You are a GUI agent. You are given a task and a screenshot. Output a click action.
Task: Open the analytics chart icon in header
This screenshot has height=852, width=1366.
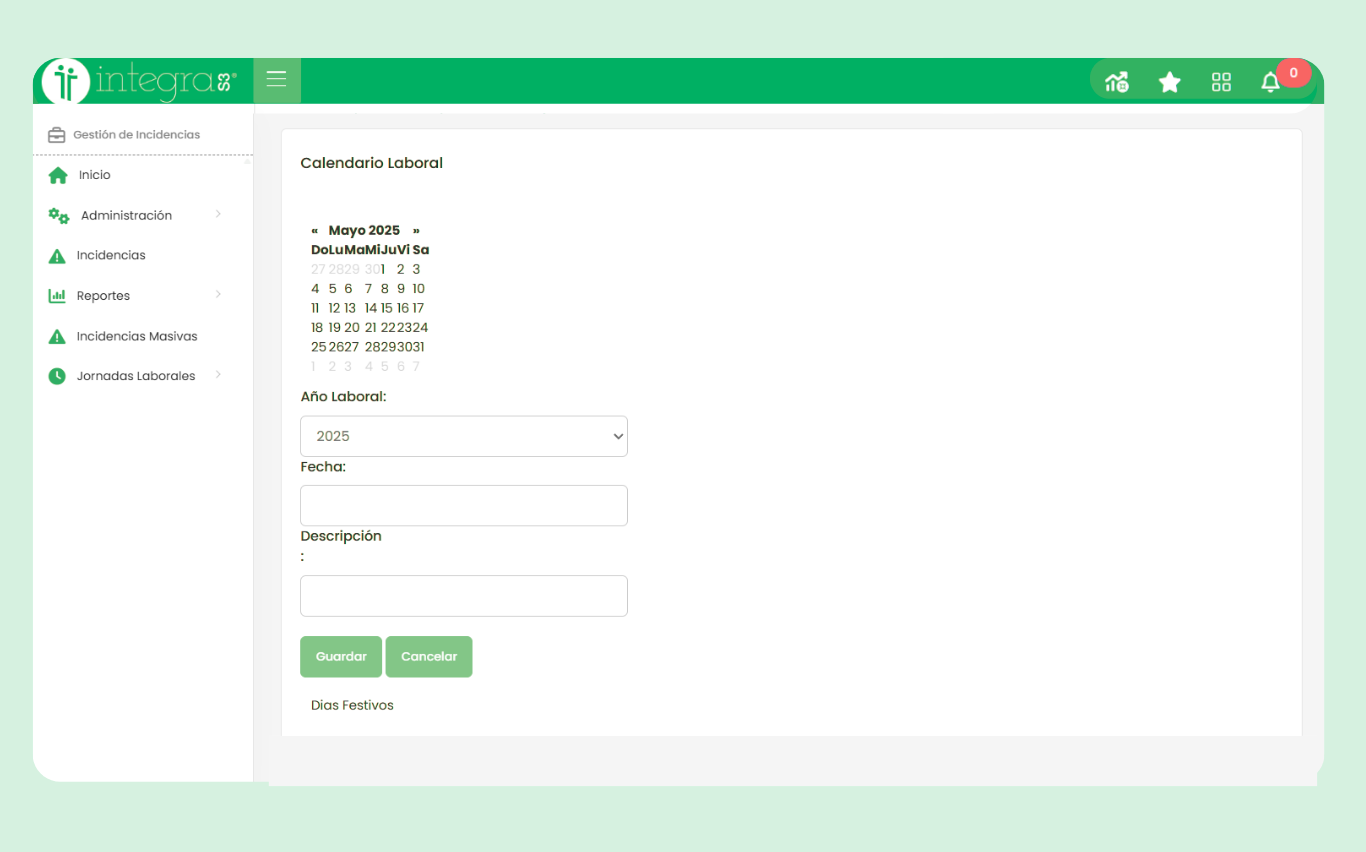point(1117,82)
